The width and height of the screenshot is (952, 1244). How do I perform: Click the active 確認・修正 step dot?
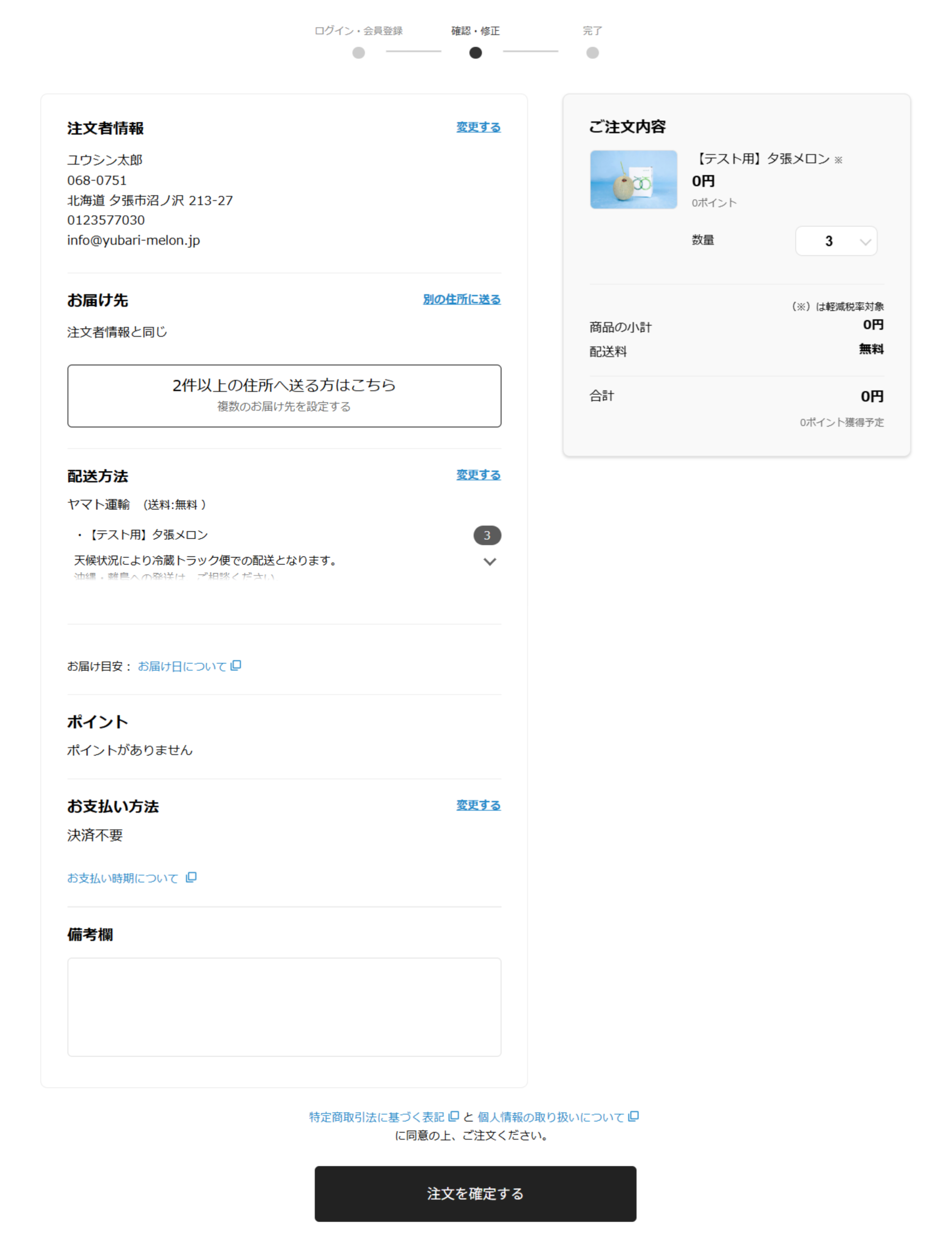[476, 53]
